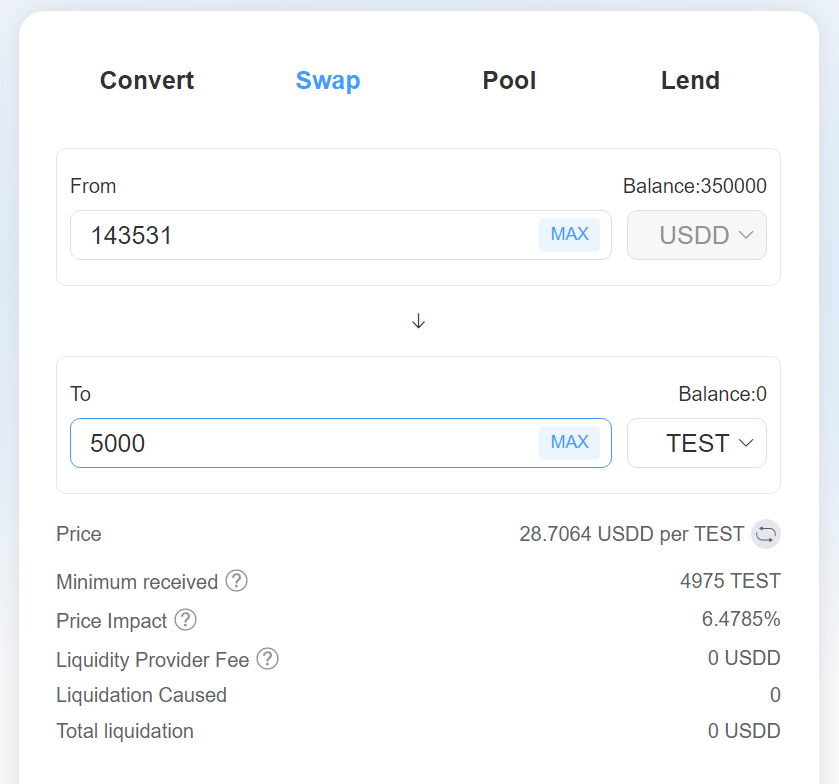Screen dimensions: 839x784
Task: Open the Pool tab
Action: click(x=509, y=81)
